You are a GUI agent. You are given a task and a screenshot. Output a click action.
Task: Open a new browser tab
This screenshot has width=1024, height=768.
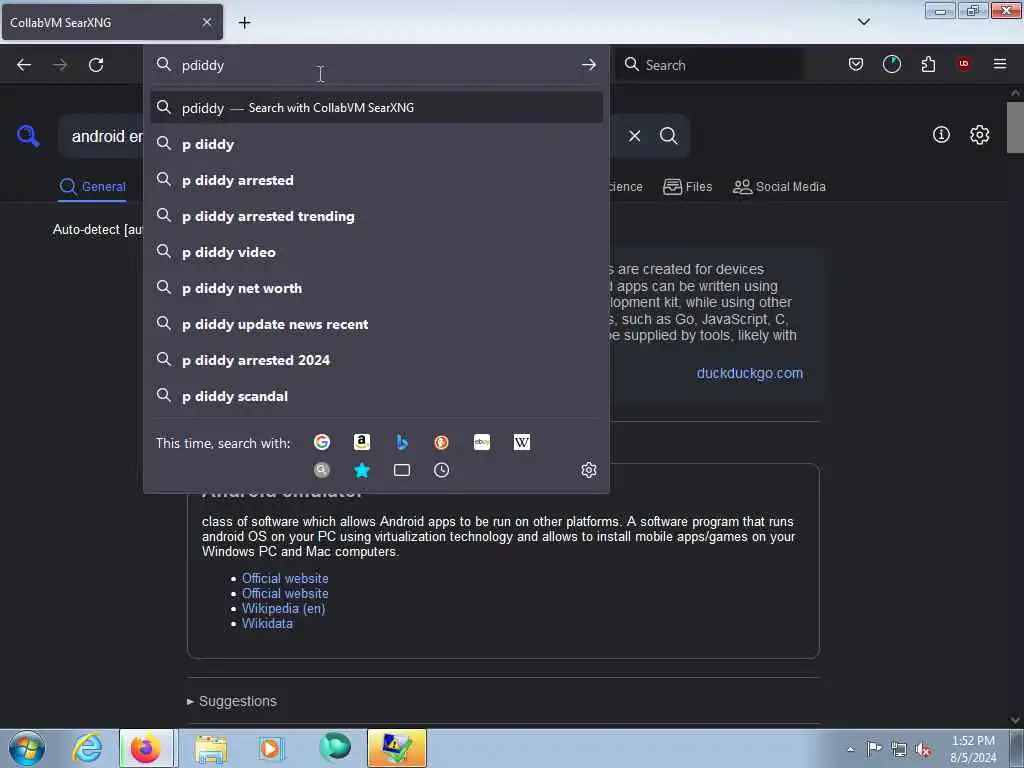point(244,22)
